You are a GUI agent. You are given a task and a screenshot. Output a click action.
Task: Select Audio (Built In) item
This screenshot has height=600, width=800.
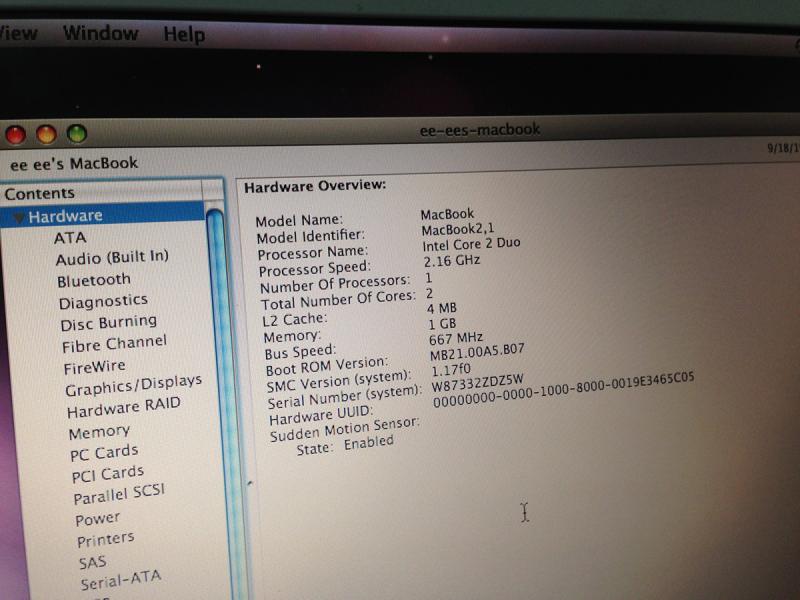tap(112, 257)
